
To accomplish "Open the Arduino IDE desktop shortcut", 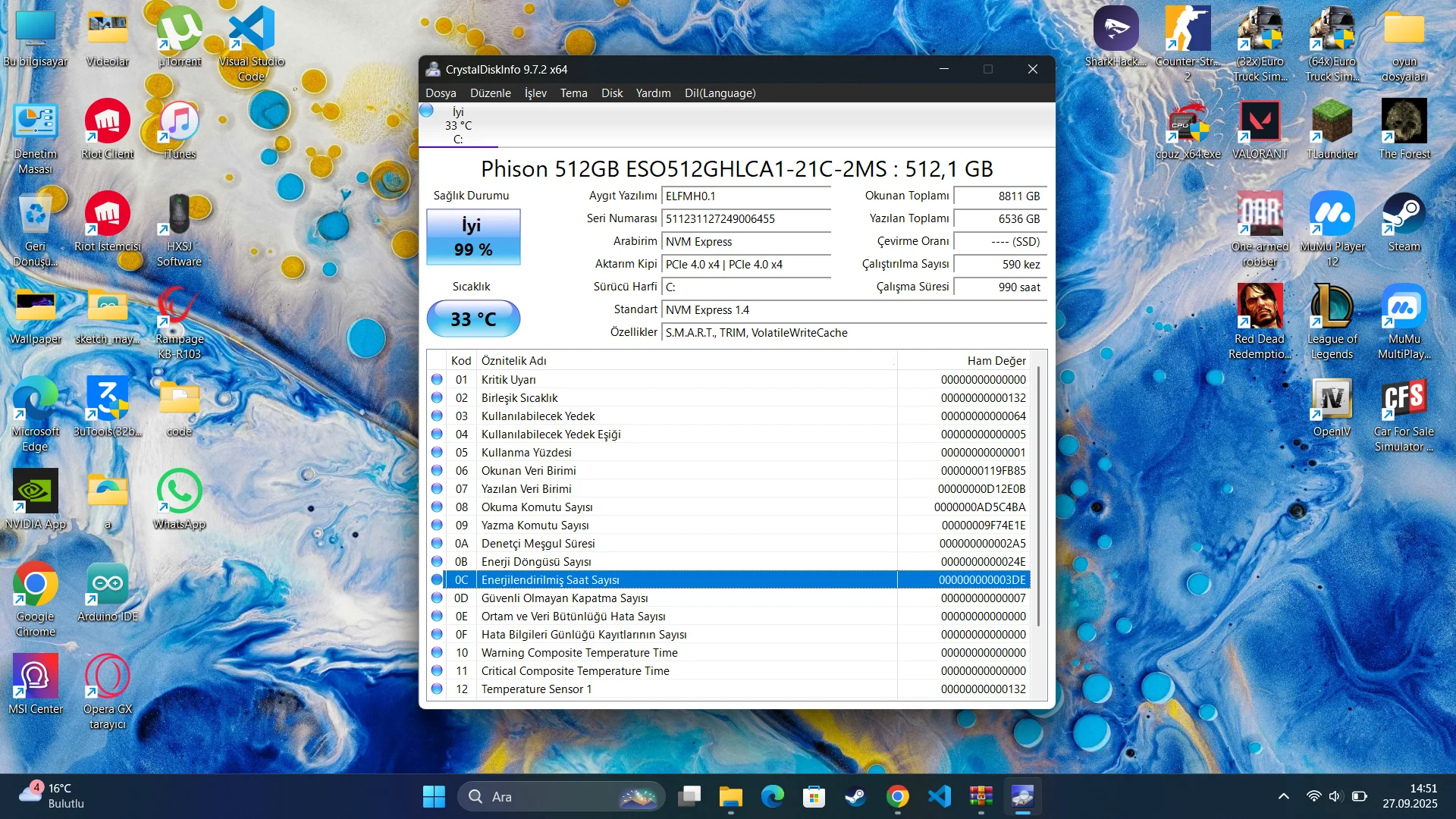I will [x=108, y=593].
